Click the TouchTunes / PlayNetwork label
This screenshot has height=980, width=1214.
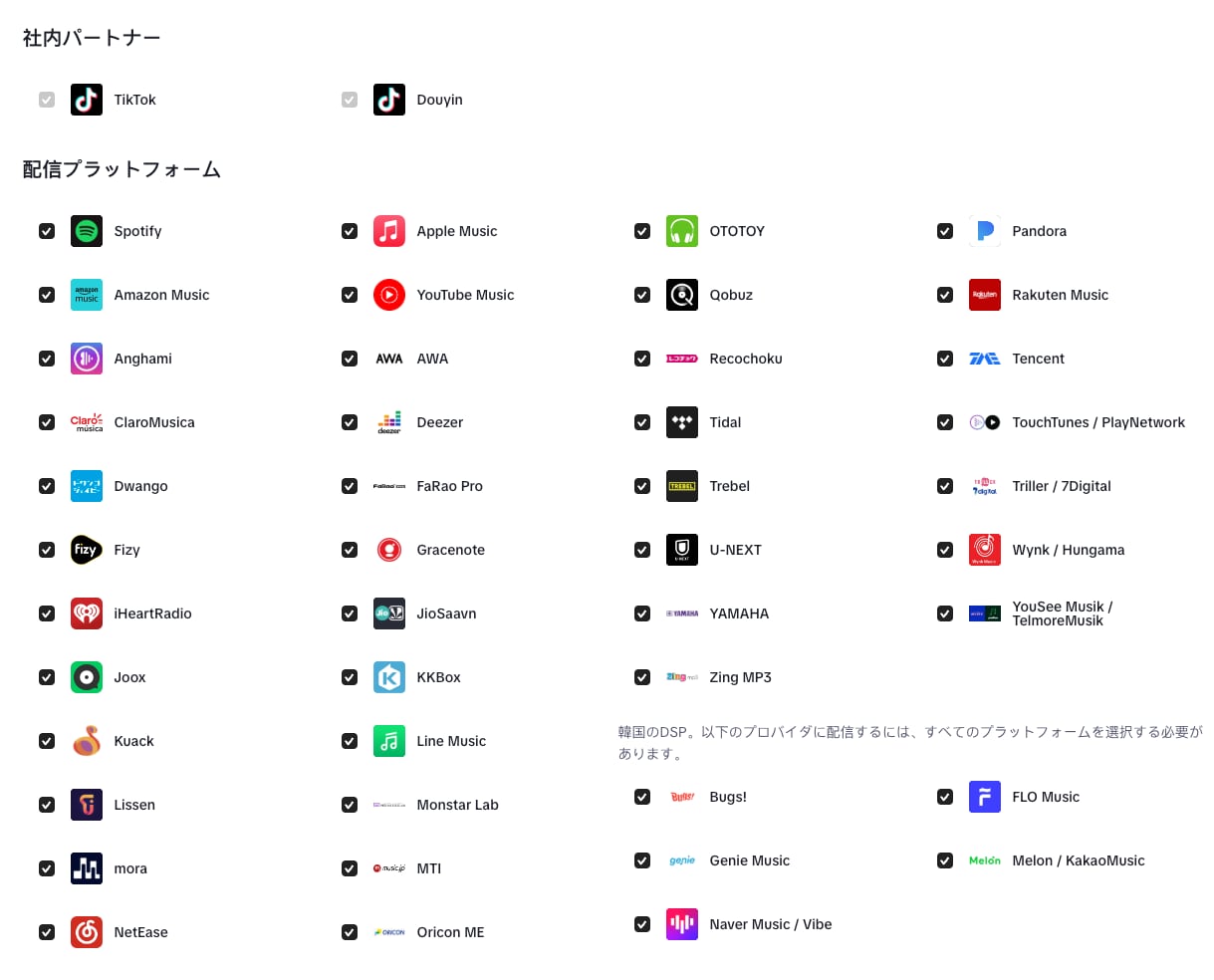(x=1098, y=422)
